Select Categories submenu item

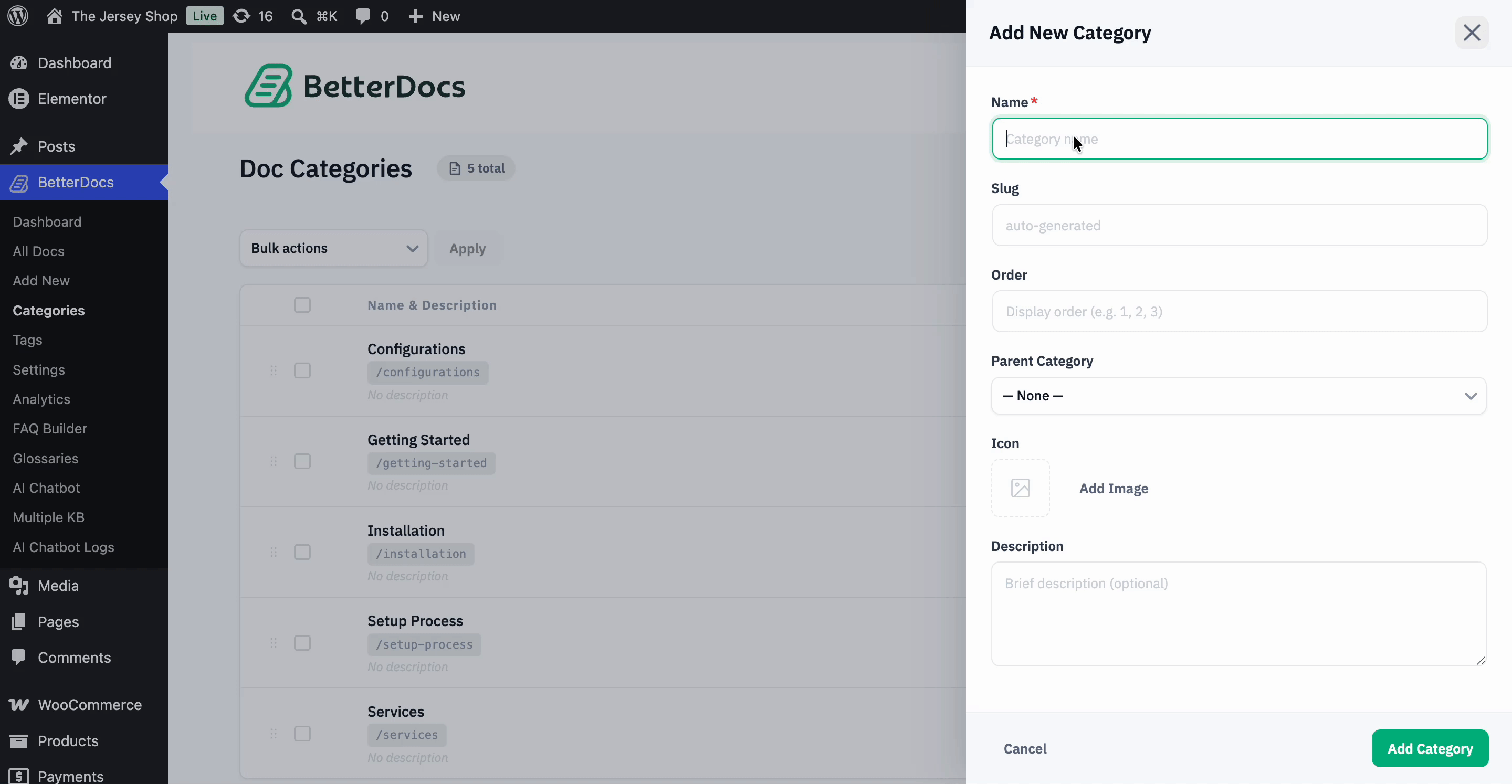click(49, 311)
